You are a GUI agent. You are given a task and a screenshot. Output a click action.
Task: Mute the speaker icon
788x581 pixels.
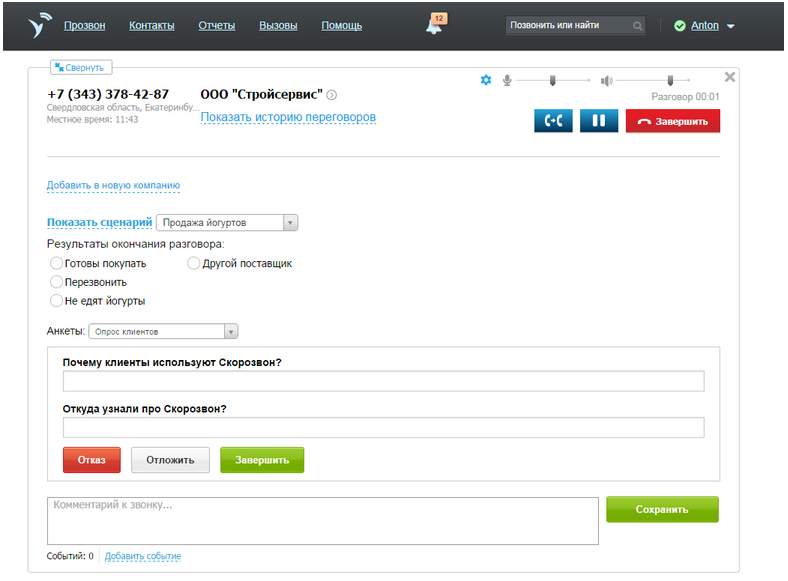[x=607, y=80]
